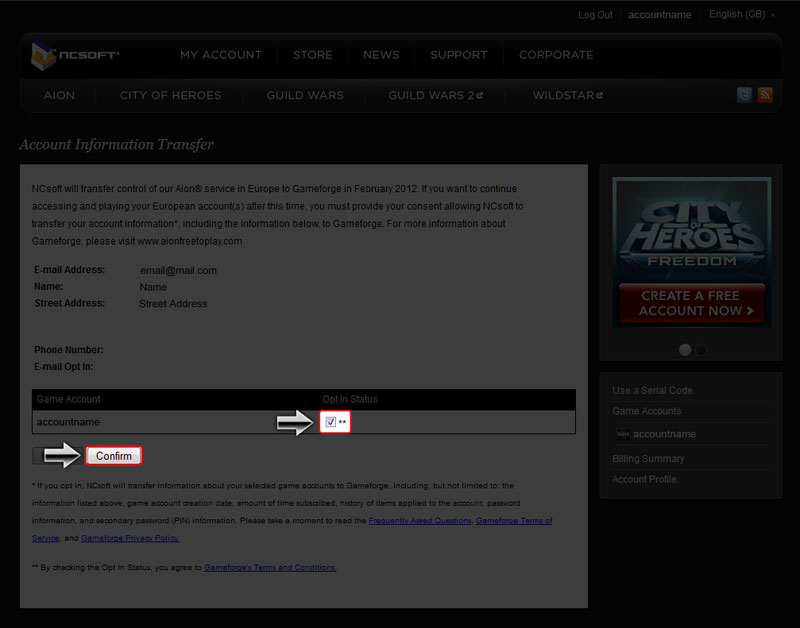Image resolution: width=800 pixels, height=628 pixels.
Task: Click the Account Information Transfer heading
Action: 116,144
